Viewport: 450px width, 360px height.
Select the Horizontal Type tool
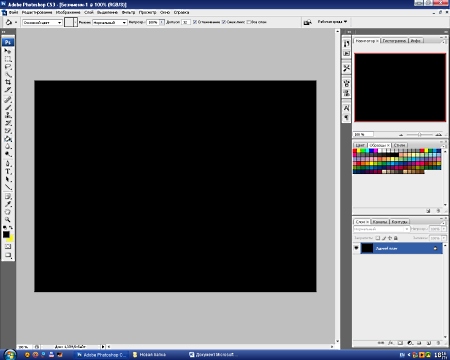pos(8,172)
